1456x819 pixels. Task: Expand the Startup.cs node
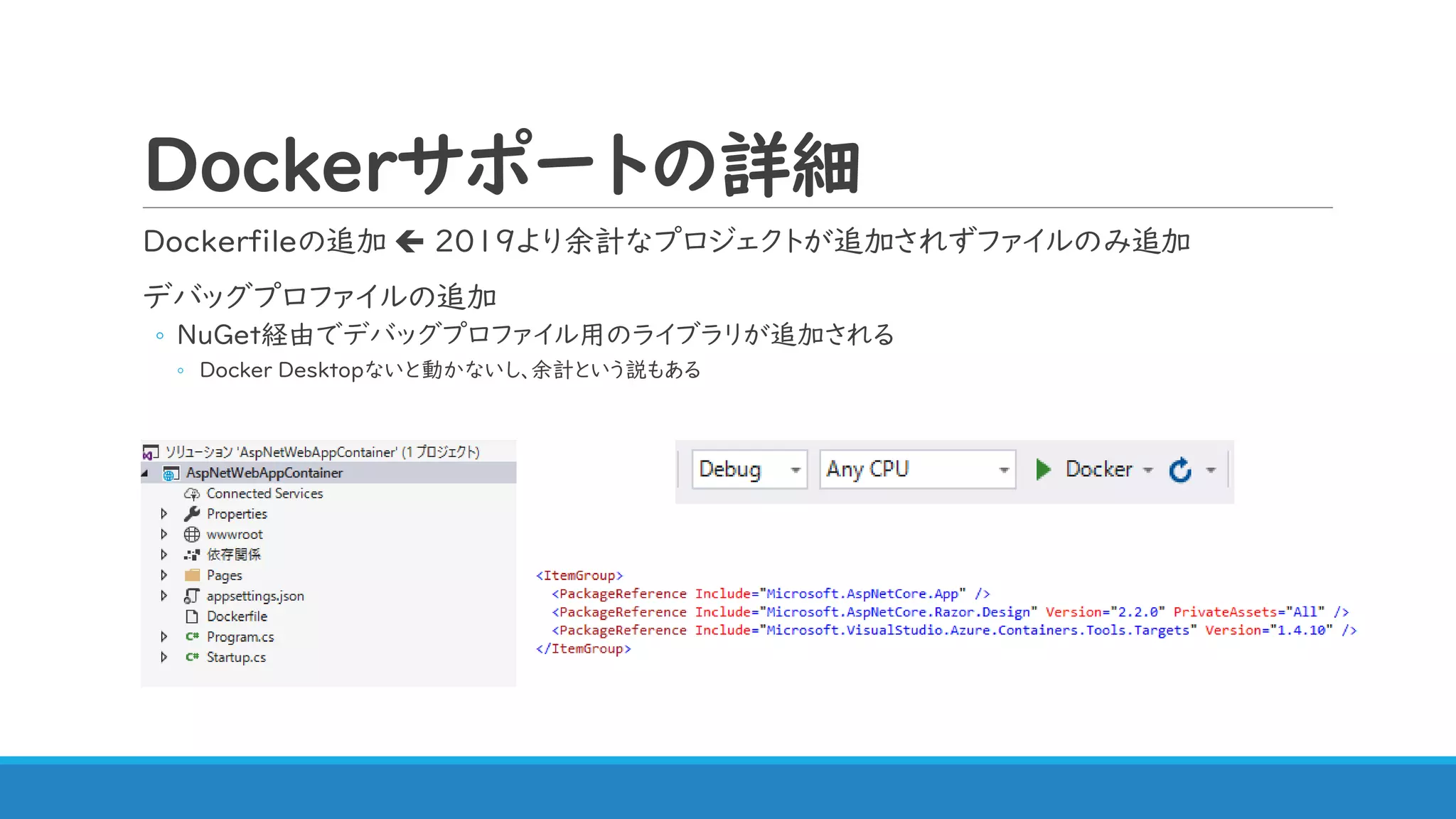point(164,657)
